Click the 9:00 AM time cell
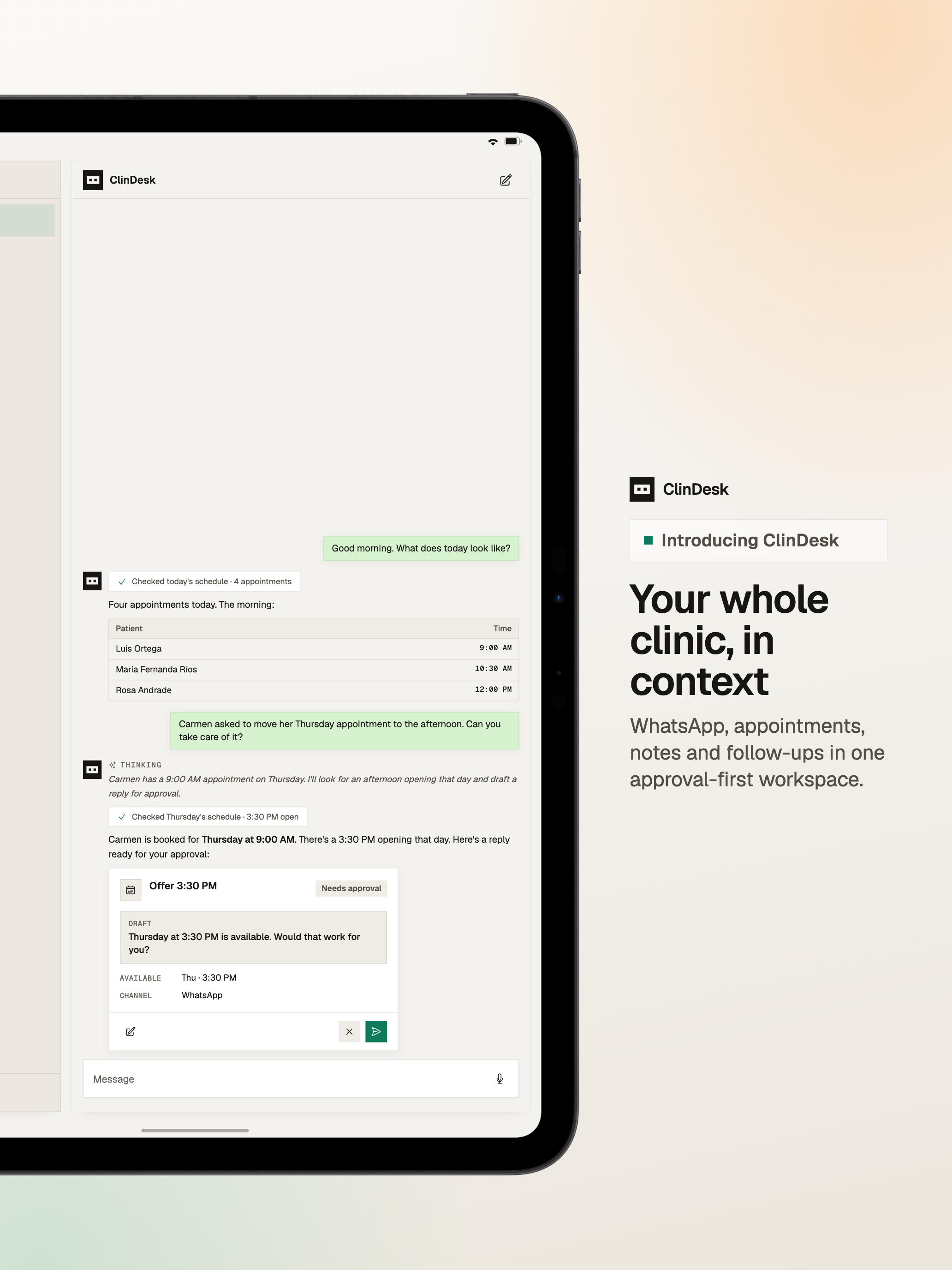 tap(495, 647)
